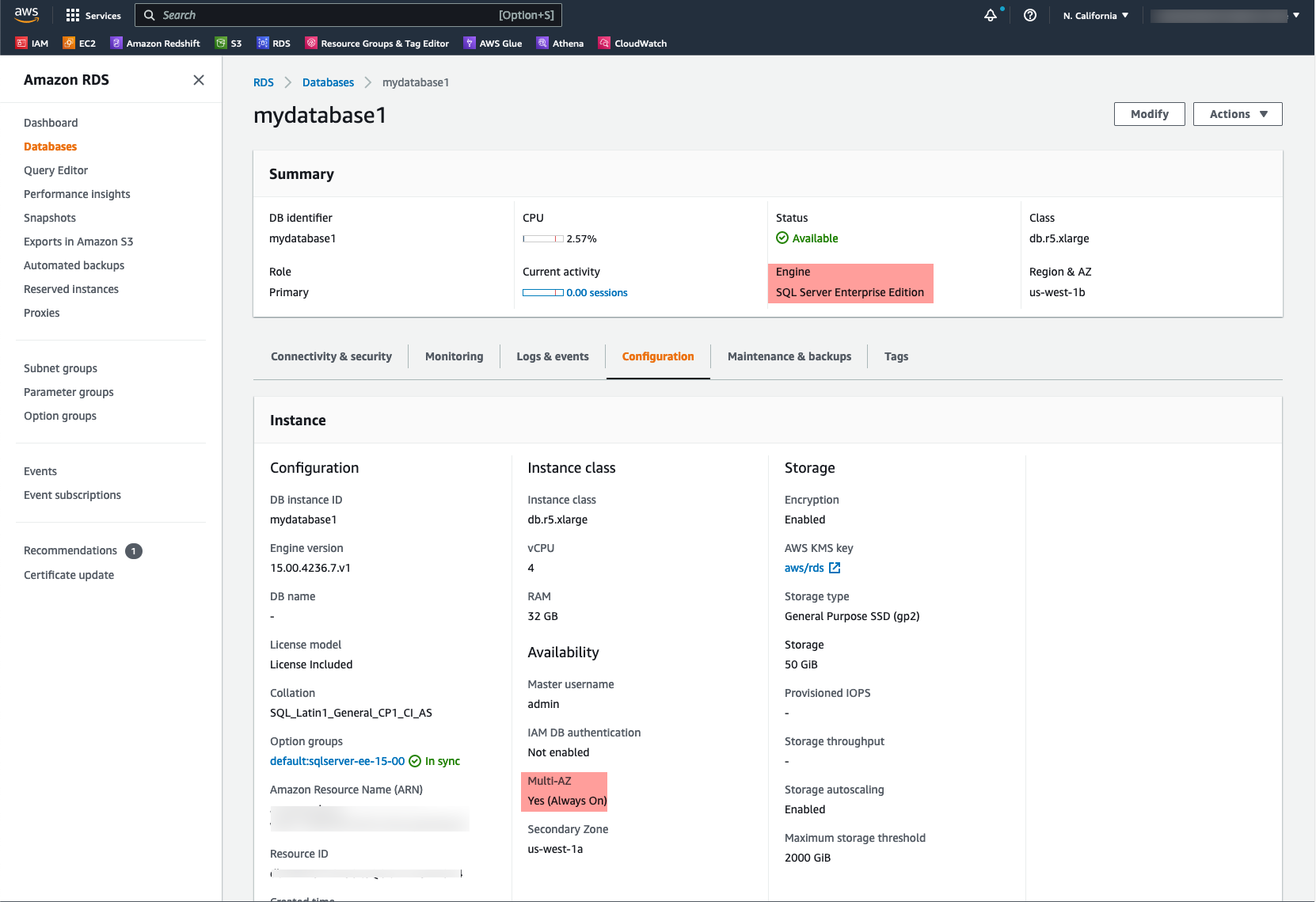Image resolution: width=1316 pixels, height=902 pixels.
Task: Open Snapshots in the sidebar
Action: point(50,218)
